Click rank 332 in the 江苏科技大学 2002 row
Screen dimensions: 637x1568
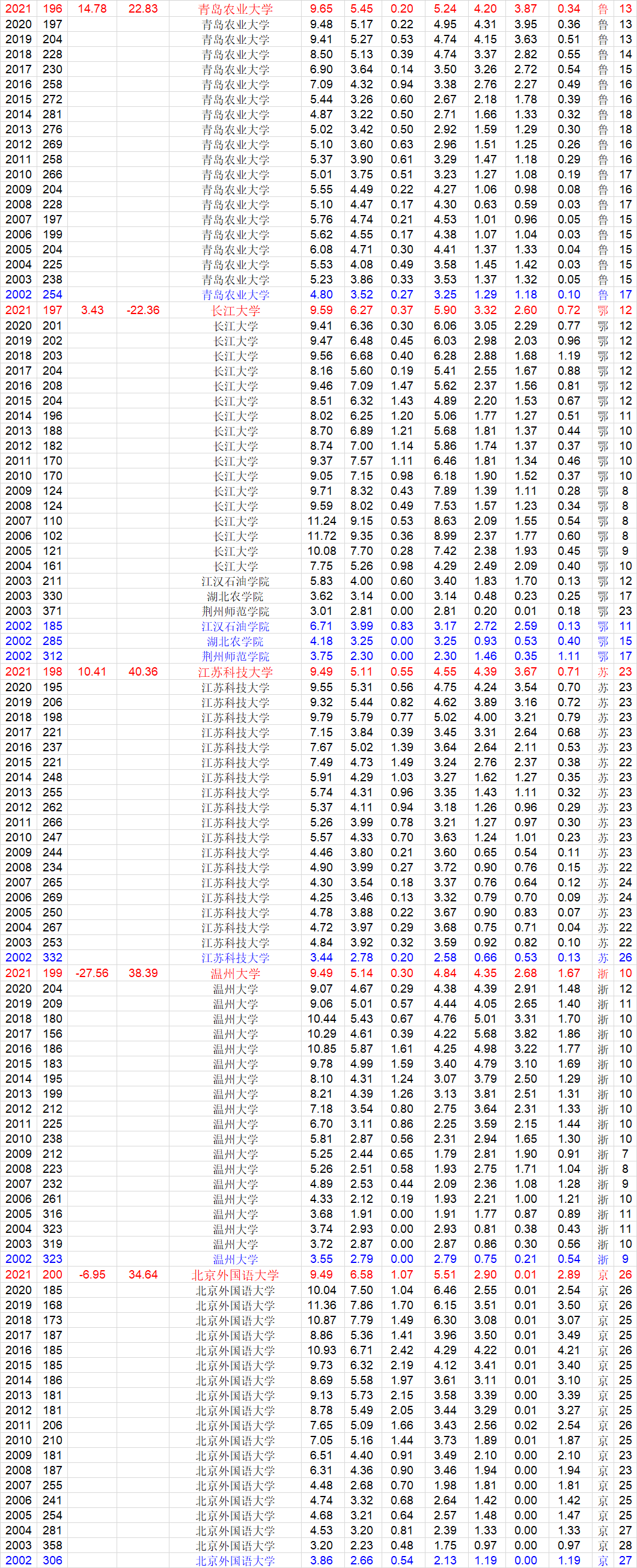(52, 957)
